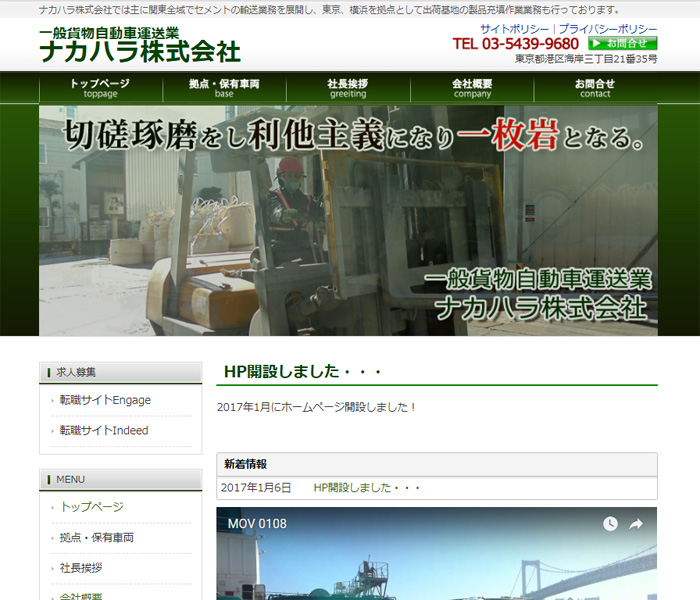Click the ナカハラ株式会社 header logo

pyautogui.click(x=140, y=45)
